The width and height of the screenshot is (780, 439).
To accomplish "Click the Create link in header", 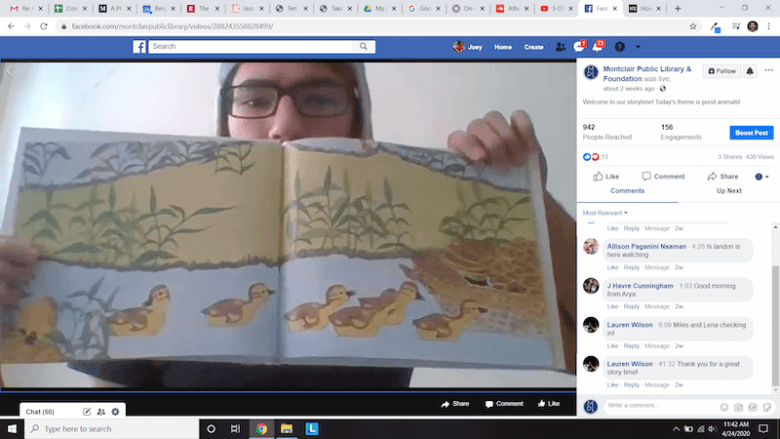I will coord(533,47).
